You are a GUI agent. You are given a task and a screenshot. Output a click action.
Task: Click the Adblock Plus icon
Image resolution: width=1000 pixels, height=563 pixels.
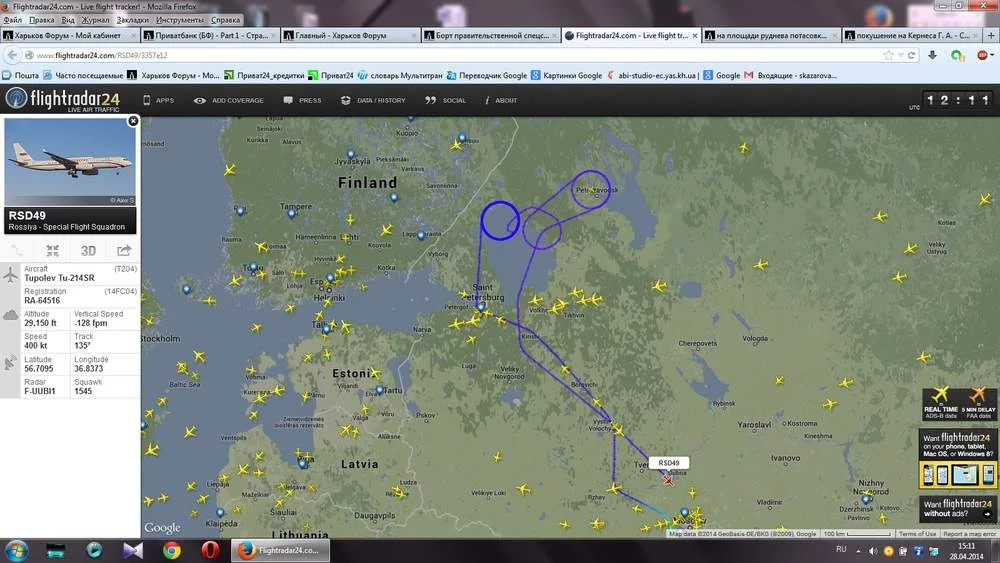pos(982,55)
